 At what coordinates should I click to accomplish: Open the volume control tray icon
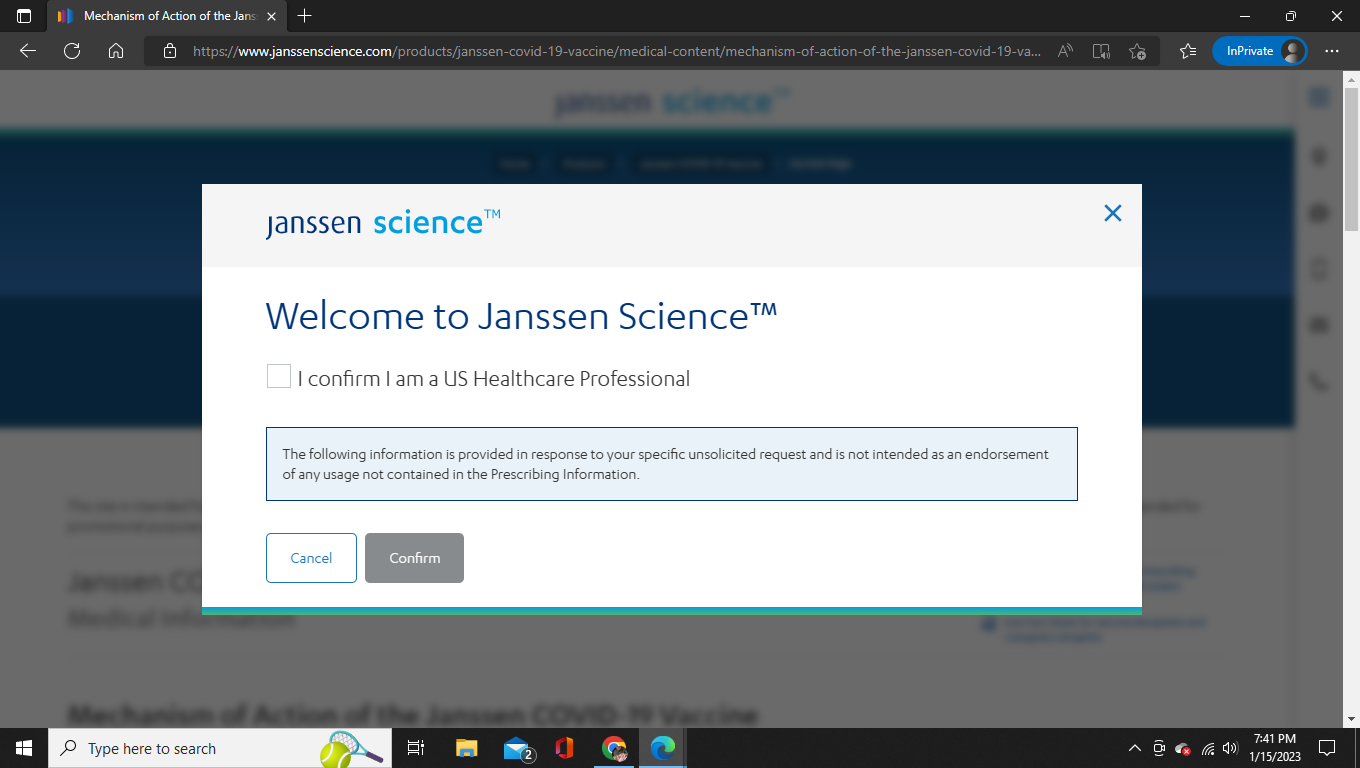pos(1230,748)
